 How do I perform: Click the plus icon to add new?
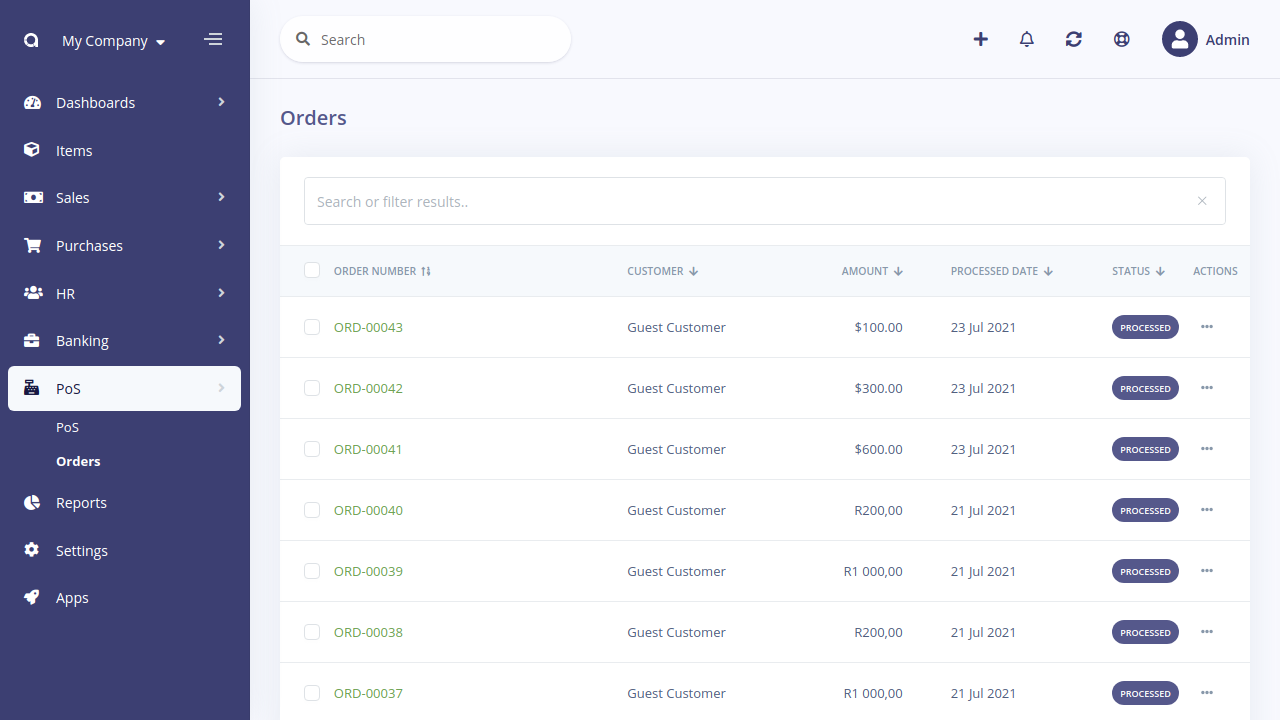click(x=981, y=39)
